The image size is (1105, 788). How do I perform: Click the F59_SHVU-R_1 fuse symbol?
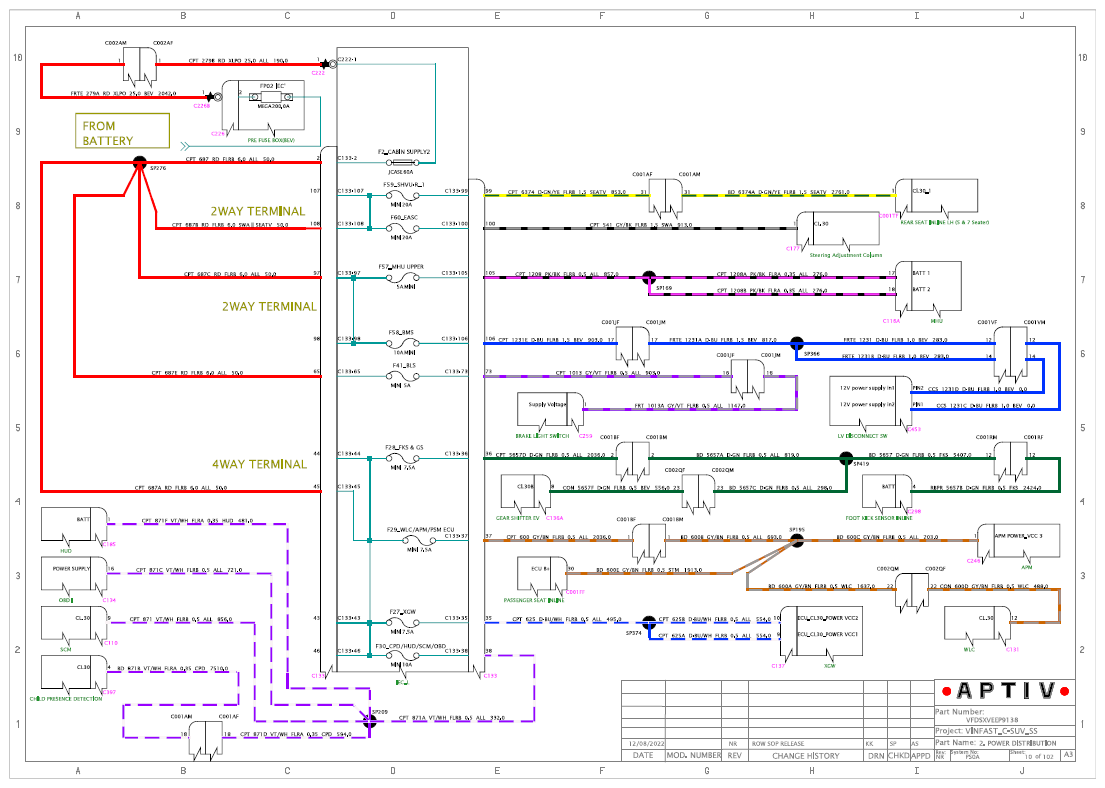click(x=404, y=196)
